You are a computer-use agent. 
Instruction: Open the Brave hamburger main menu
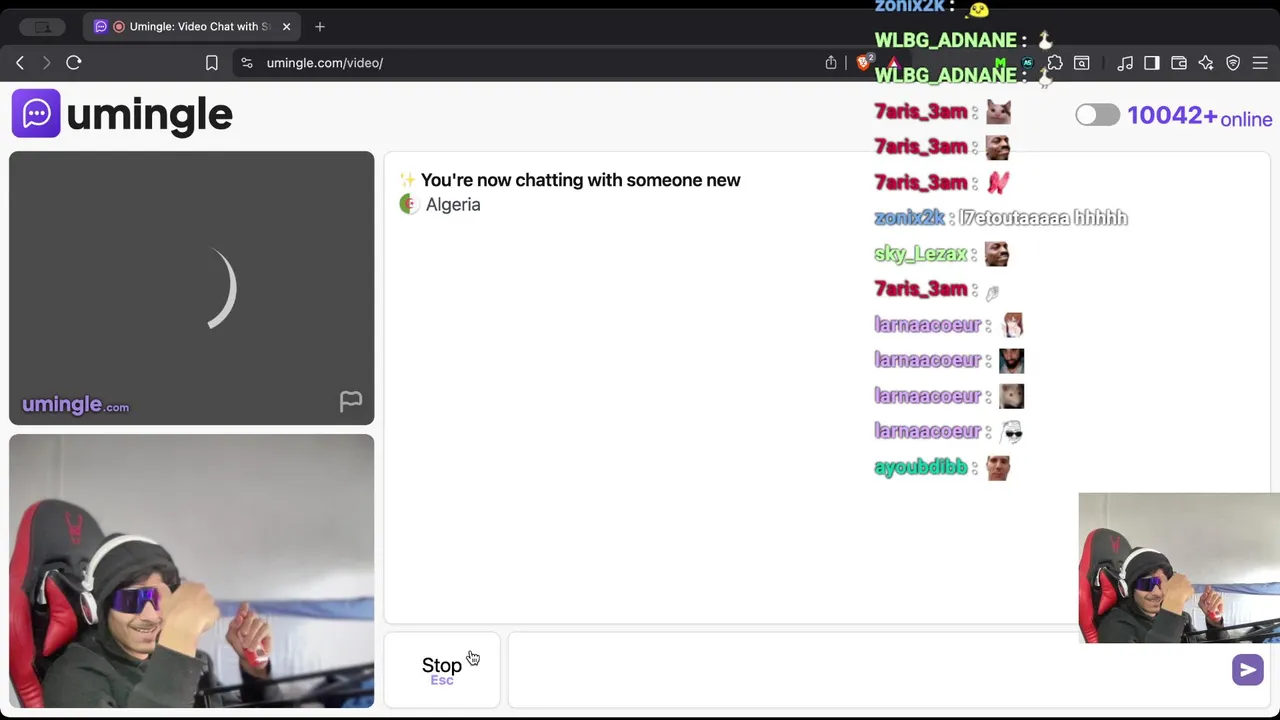1260,63
